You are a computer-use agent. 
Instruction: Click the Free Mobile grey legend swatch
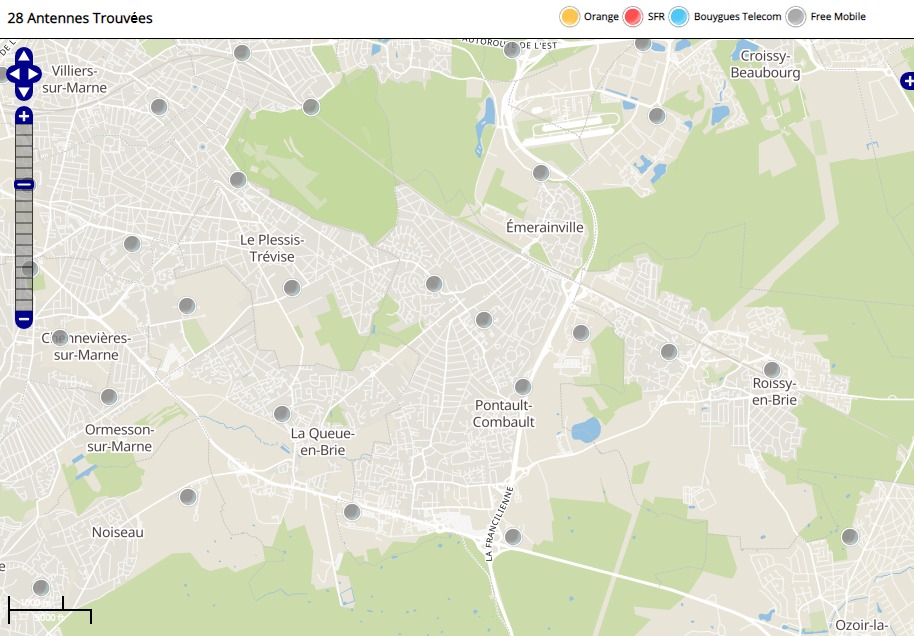tap(796, 16)
